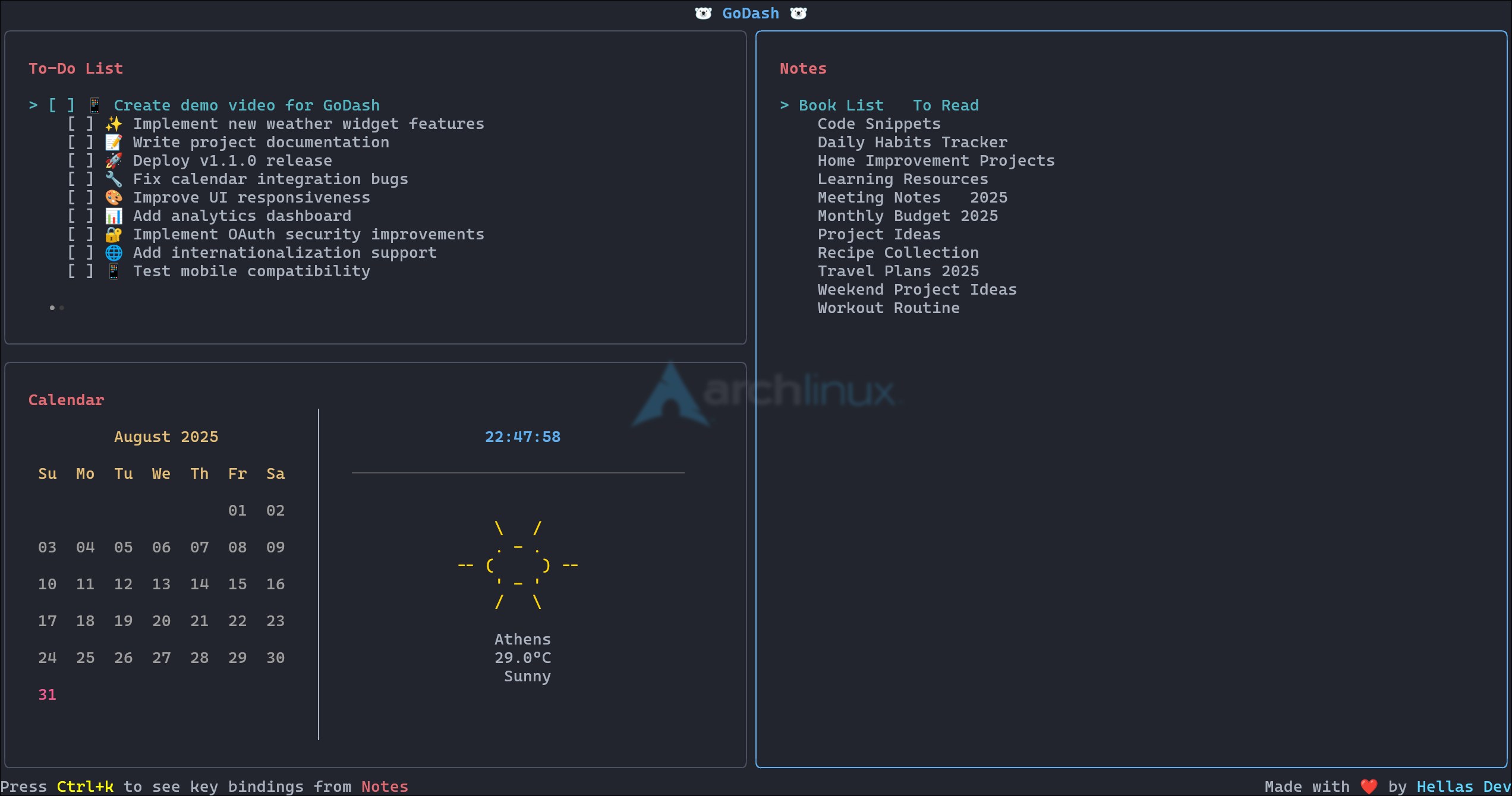Click the memo icon on documentation task

pyautogui.click(x=114, y=143)
